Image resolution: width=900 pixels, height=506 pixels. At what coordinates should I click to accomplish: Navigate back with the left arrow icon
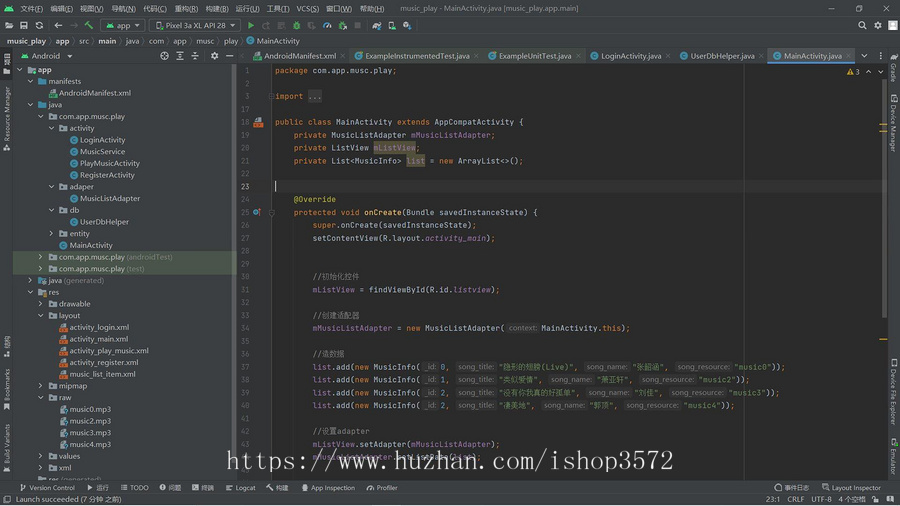point(58,25)
